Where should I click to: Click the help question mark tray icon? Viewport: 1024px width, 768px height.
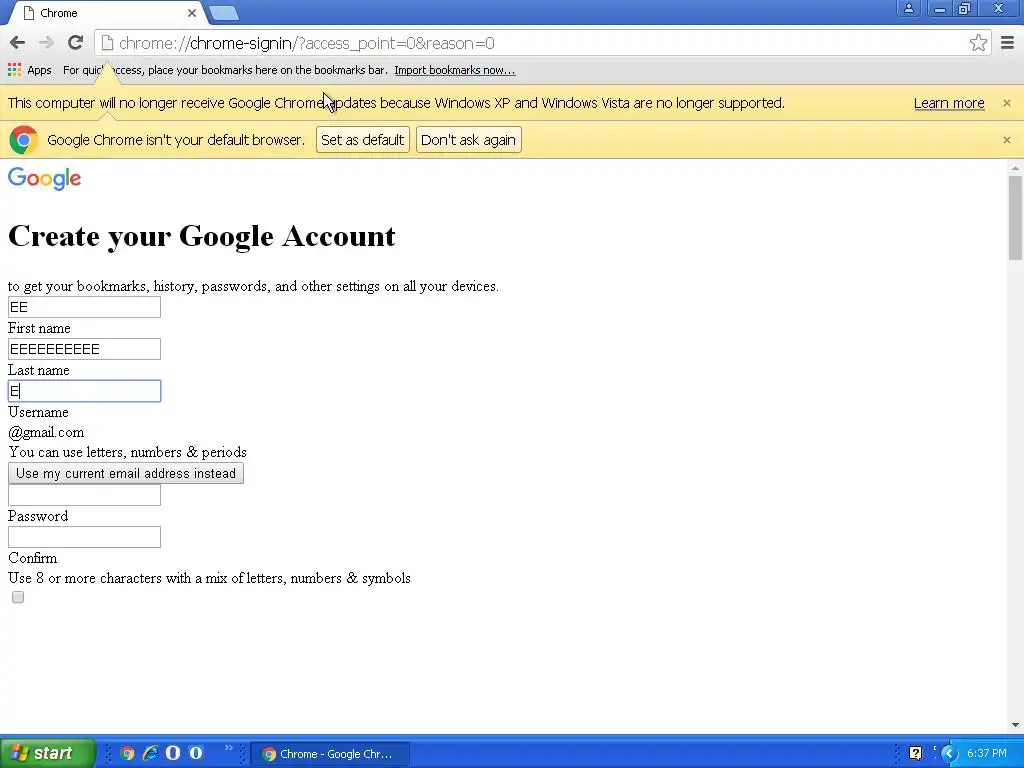tap(916, 754)
